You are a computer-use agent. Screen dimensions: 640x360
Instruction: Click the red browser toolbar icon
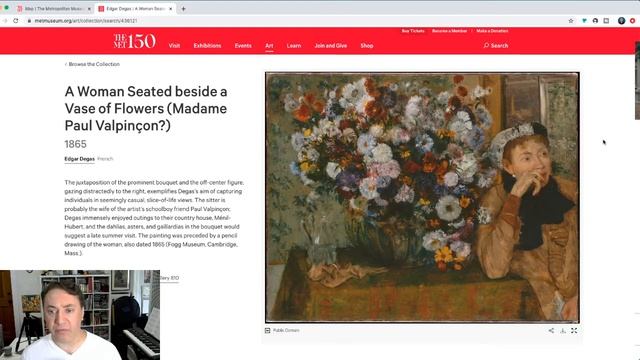point(632,21)
